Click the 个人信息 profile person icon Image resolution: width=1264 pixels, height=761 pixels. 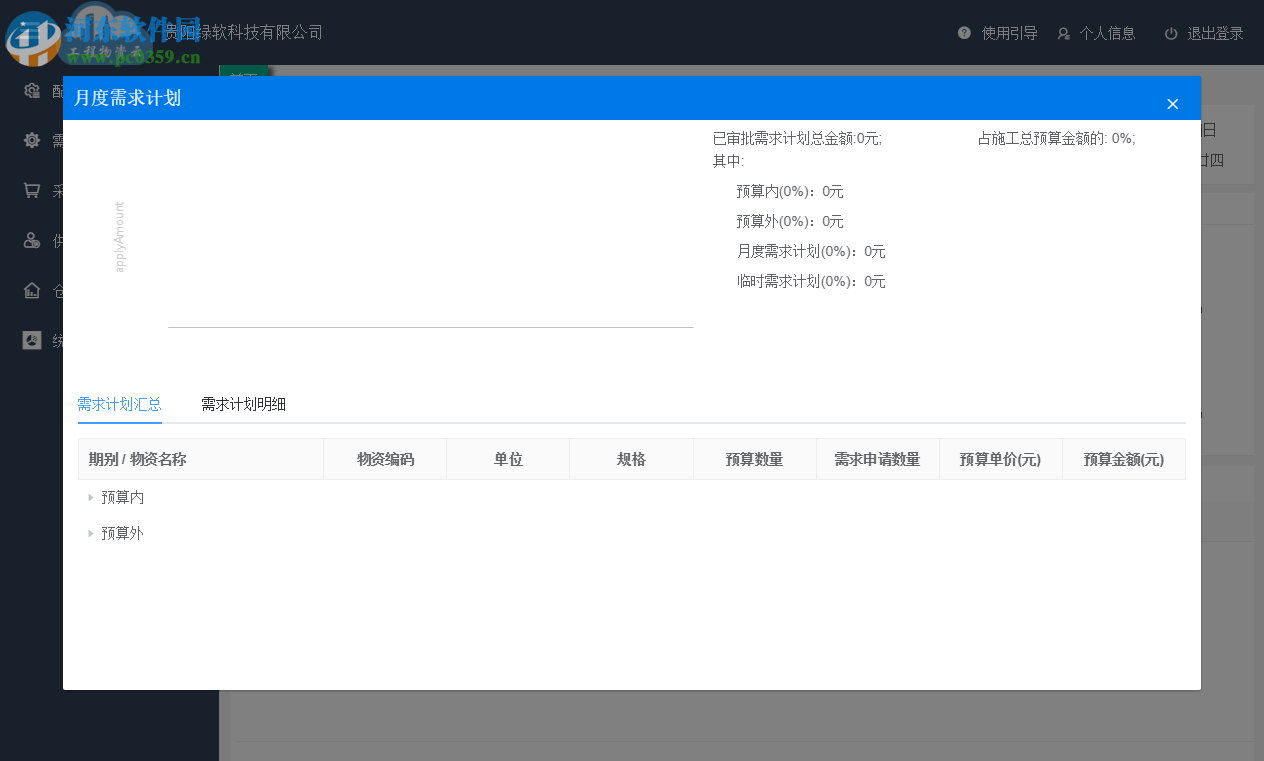point(1062,32)
